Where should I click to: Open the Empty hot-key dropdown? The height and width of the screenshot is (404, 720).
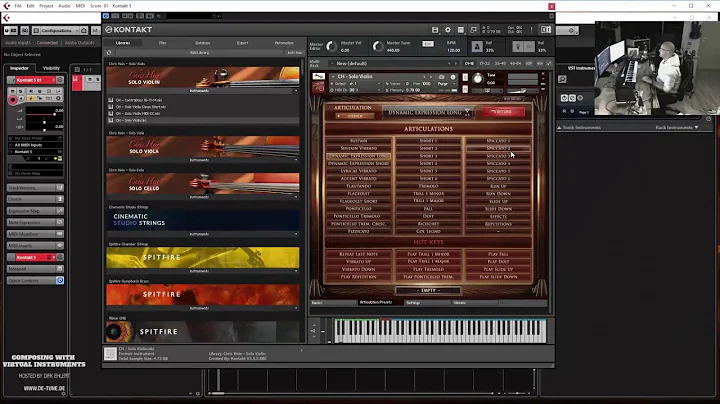point(428,291)
